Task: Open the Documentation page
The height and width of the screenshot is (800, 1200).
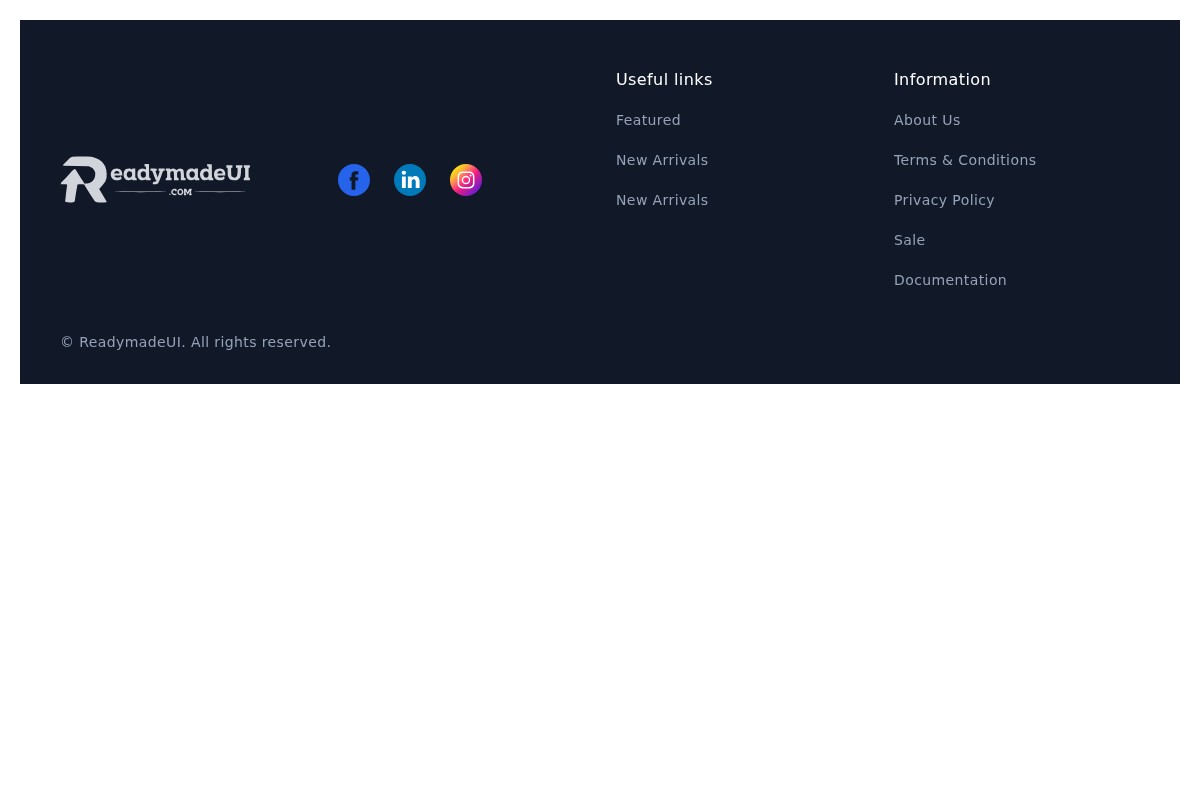Action: point(950,280)
